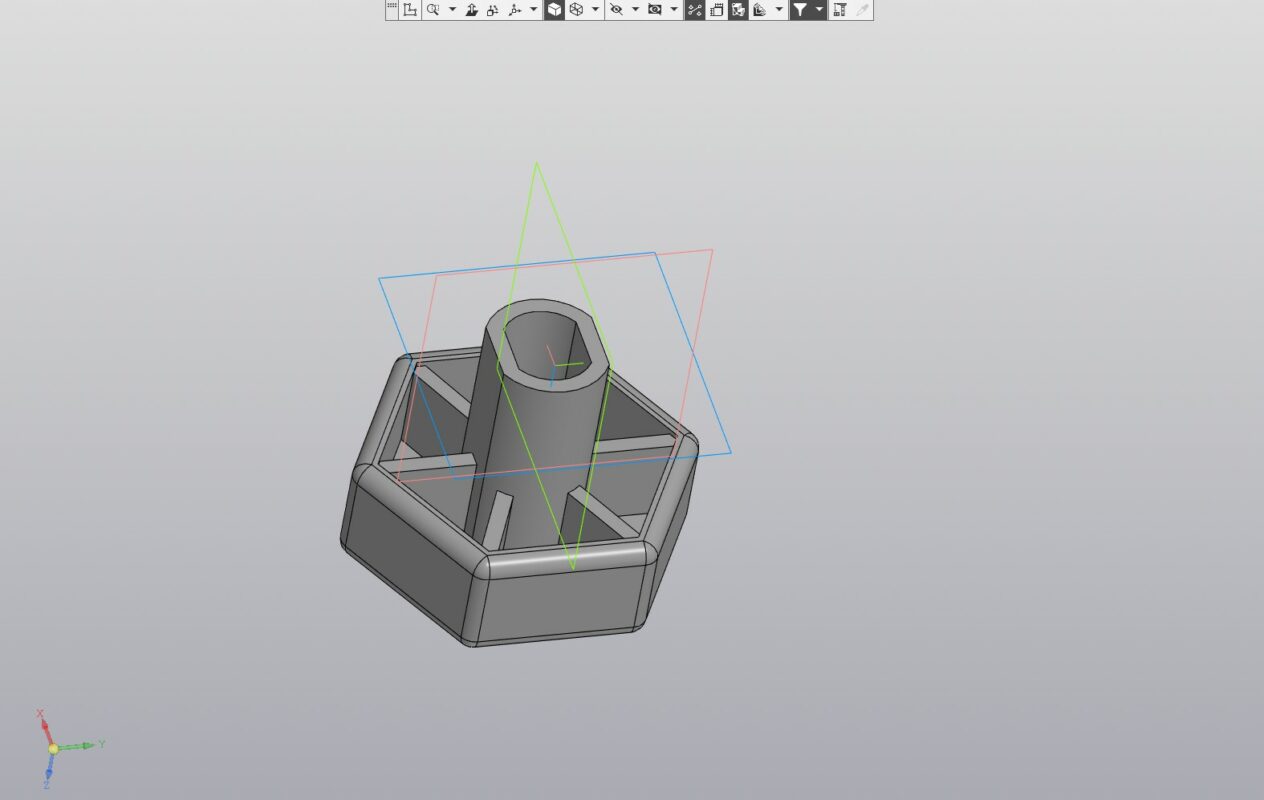
Task: Open dropdown arrow beside funnel filter
Action: pyautogui.click(x=820, y=10)
